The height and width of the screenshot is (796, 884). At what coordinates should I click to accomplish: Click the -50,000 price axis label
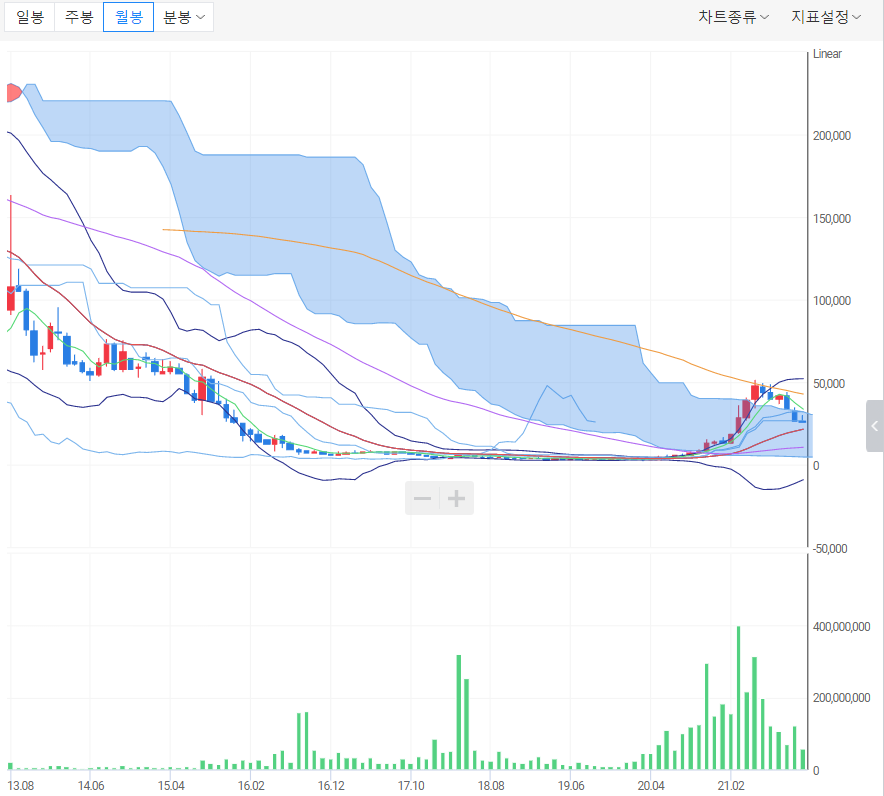pos(829,549)
